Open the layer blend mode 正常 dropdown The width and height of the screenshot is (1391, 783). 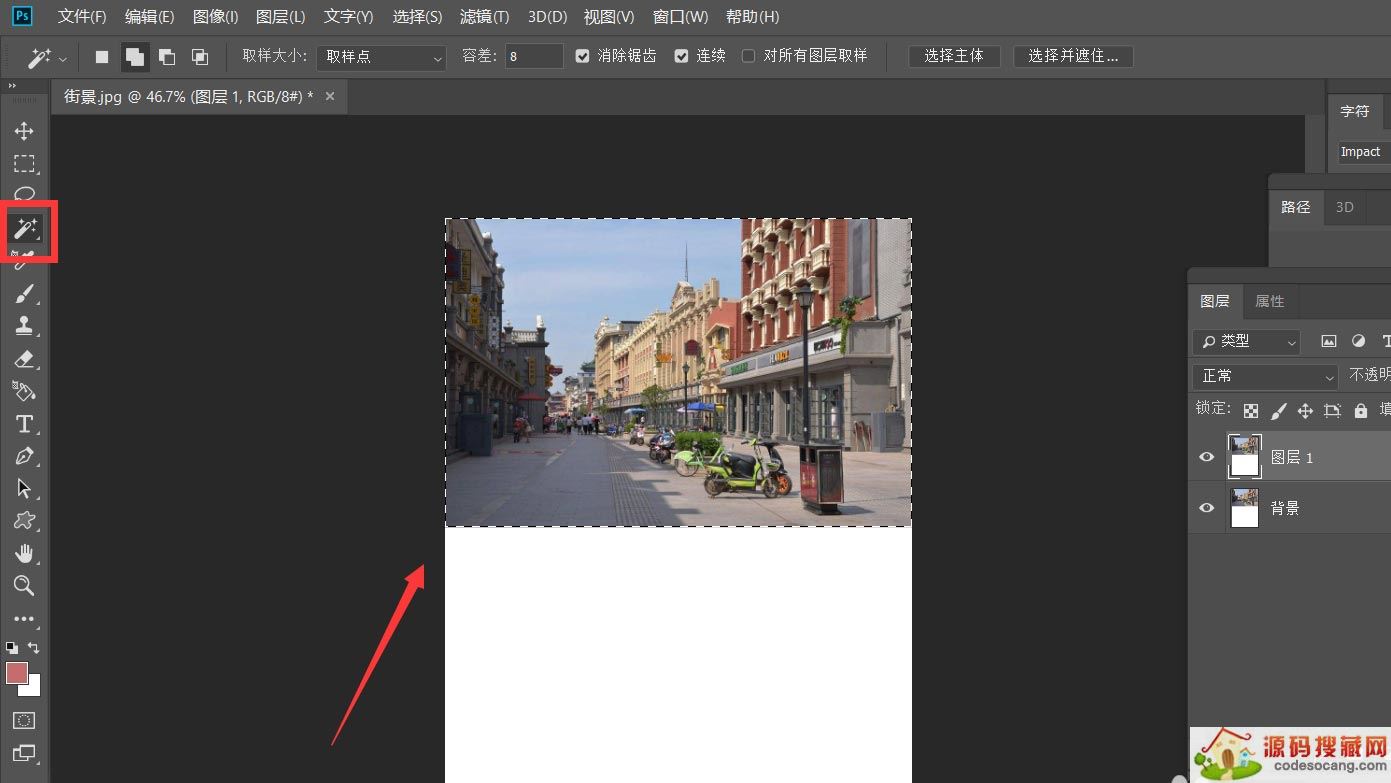(x=1264, y=376)
